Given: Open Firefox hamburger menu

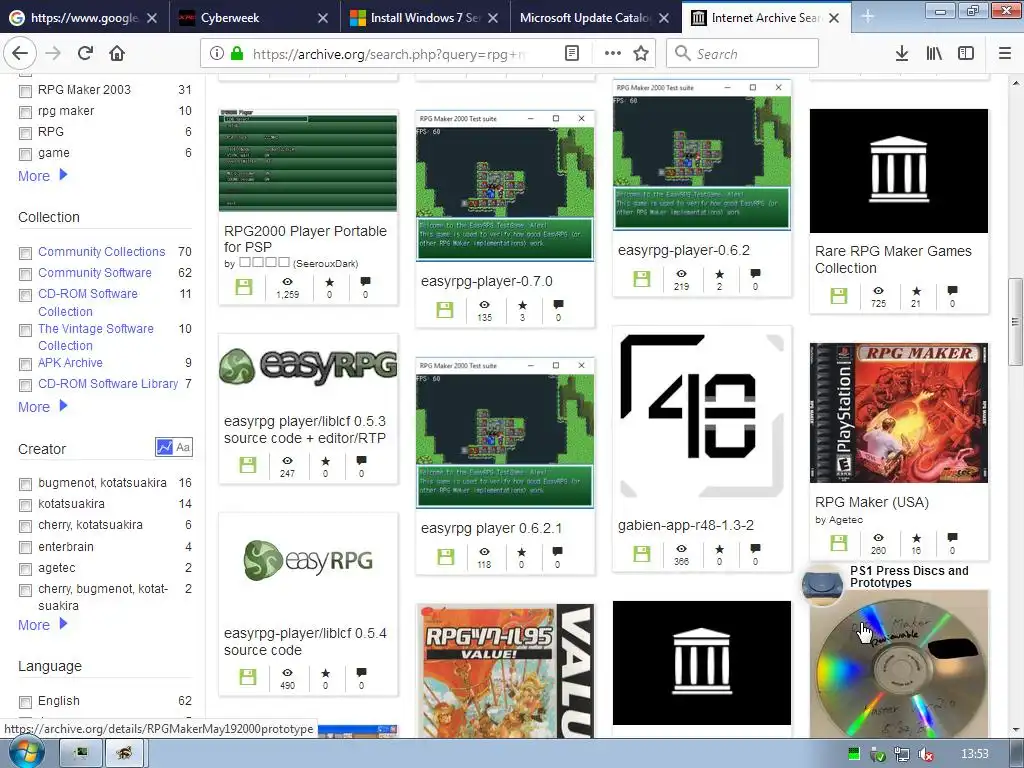Looking at the screenshot, I should pyautogui.click(x=1005, y=54).
